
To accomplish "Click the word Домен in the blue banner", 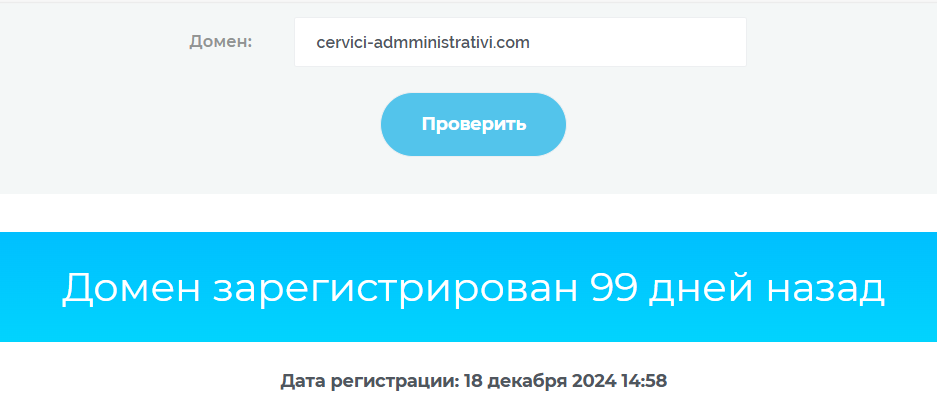I will coord(131,289).
